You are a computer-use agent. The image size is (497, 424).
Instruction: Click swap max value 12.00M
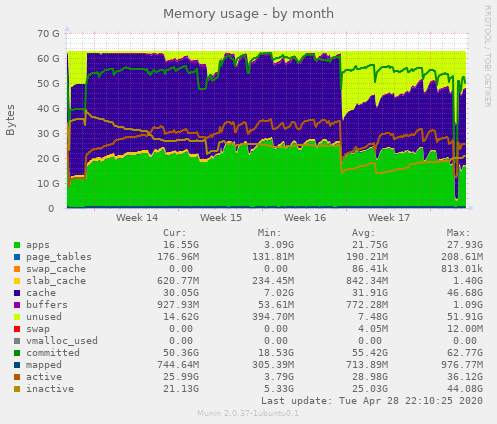465,329
